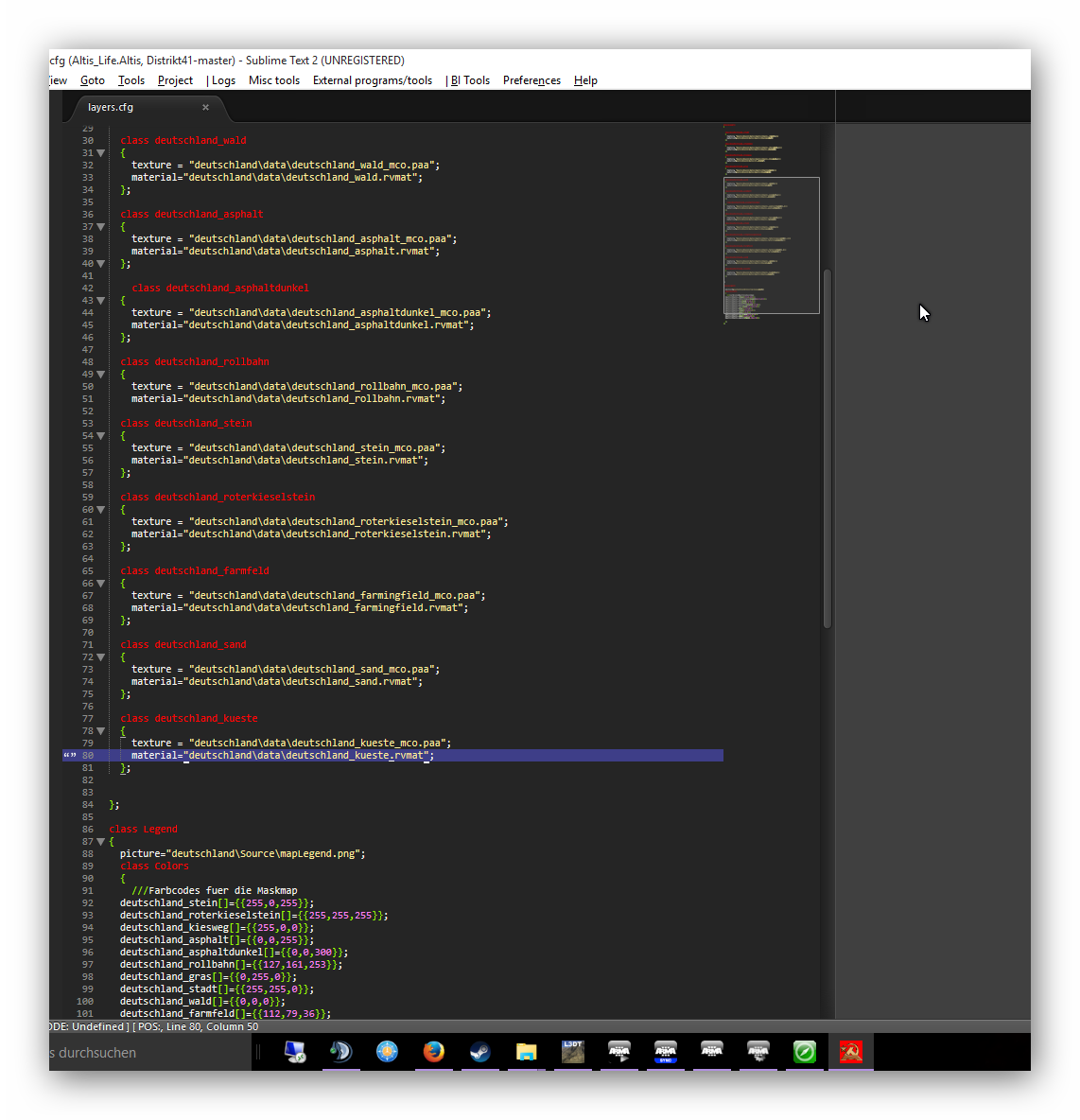This screenshot has height=1120, width=1080.
Task: Open the BI Tools menu
Action: (x=469, y=80)
